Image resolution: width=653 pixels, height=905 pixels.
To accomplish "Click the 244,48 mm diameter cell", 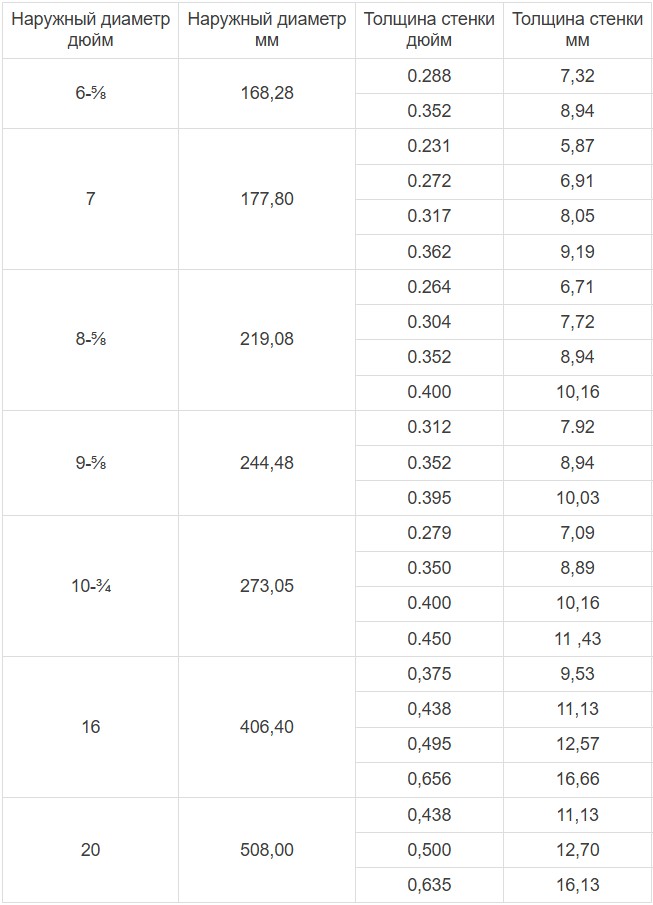I will (267, 463).
